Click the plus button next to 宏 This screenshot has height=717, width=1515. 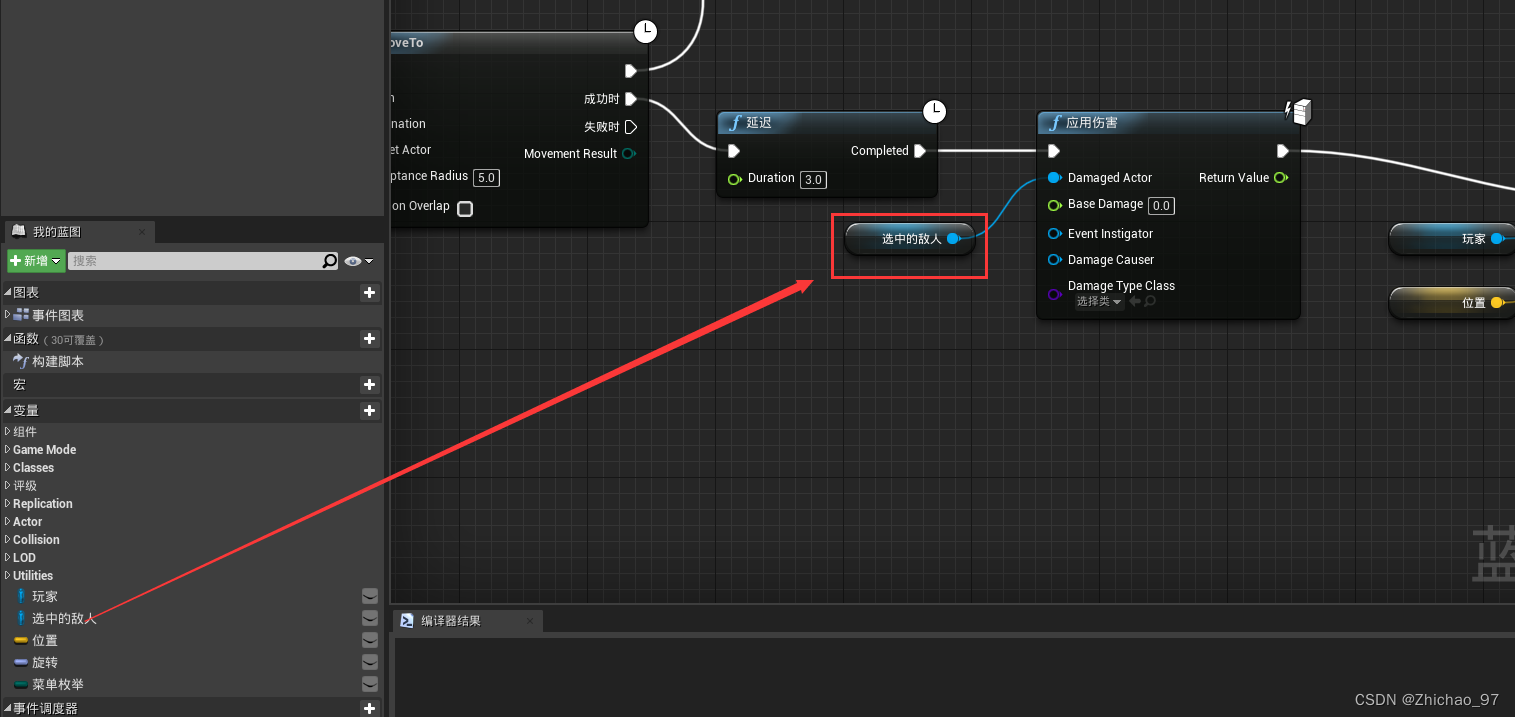coord(369,385)
